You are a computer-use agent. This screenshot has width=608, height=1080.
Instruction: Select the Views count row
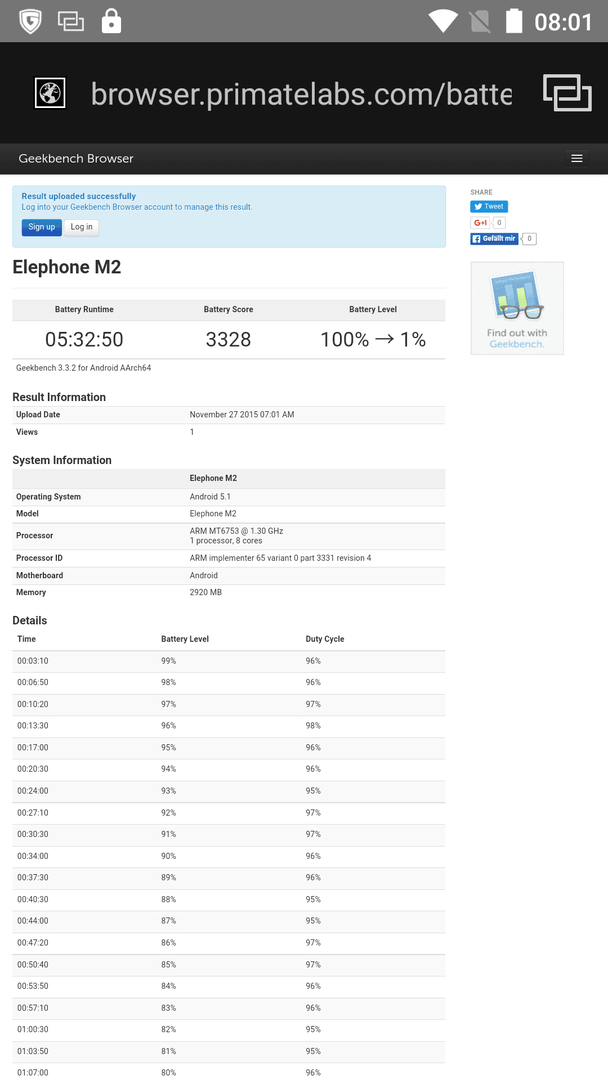point(229,432)
